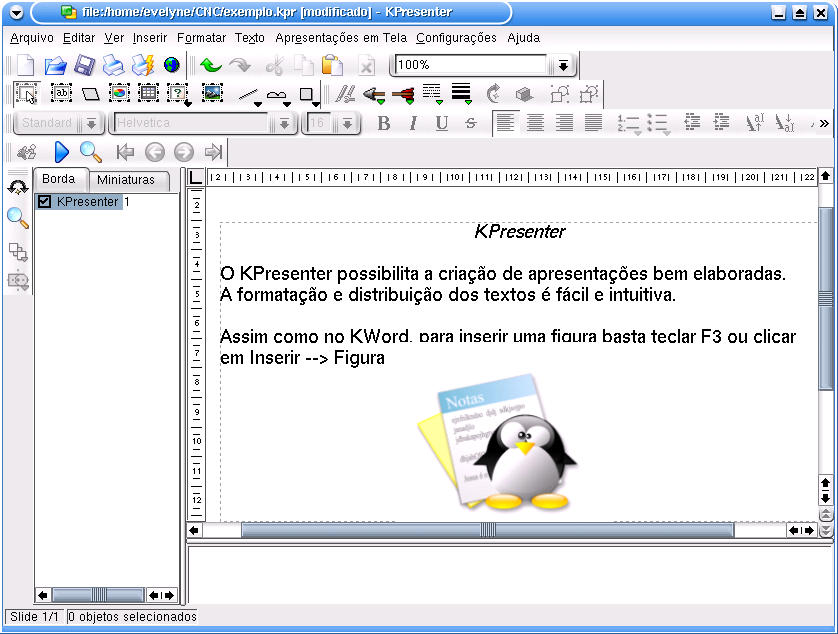Select the zoom magnifier in the left sidebar
Image resolution: width=838 pixels, height=634 pixels.
coord(18,218)
